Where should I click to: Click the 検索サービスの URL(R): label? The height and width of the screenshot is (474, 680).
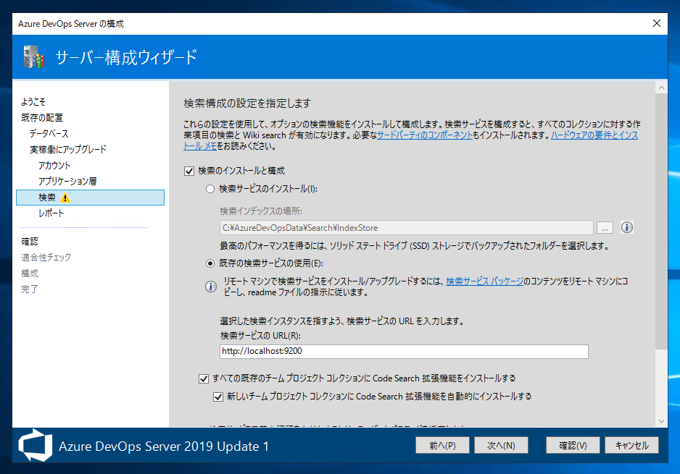point(260,336)
